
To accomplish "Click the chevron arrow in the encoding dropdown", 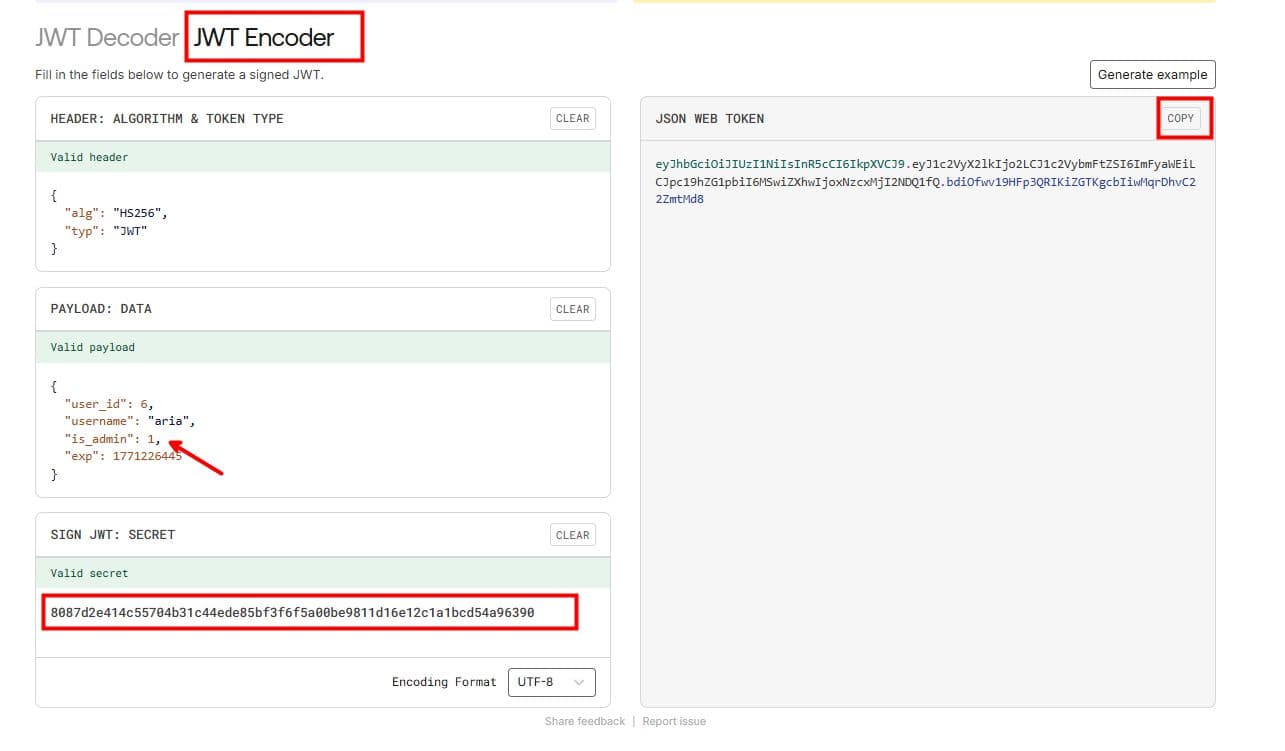I will click(x=579, y=682).
